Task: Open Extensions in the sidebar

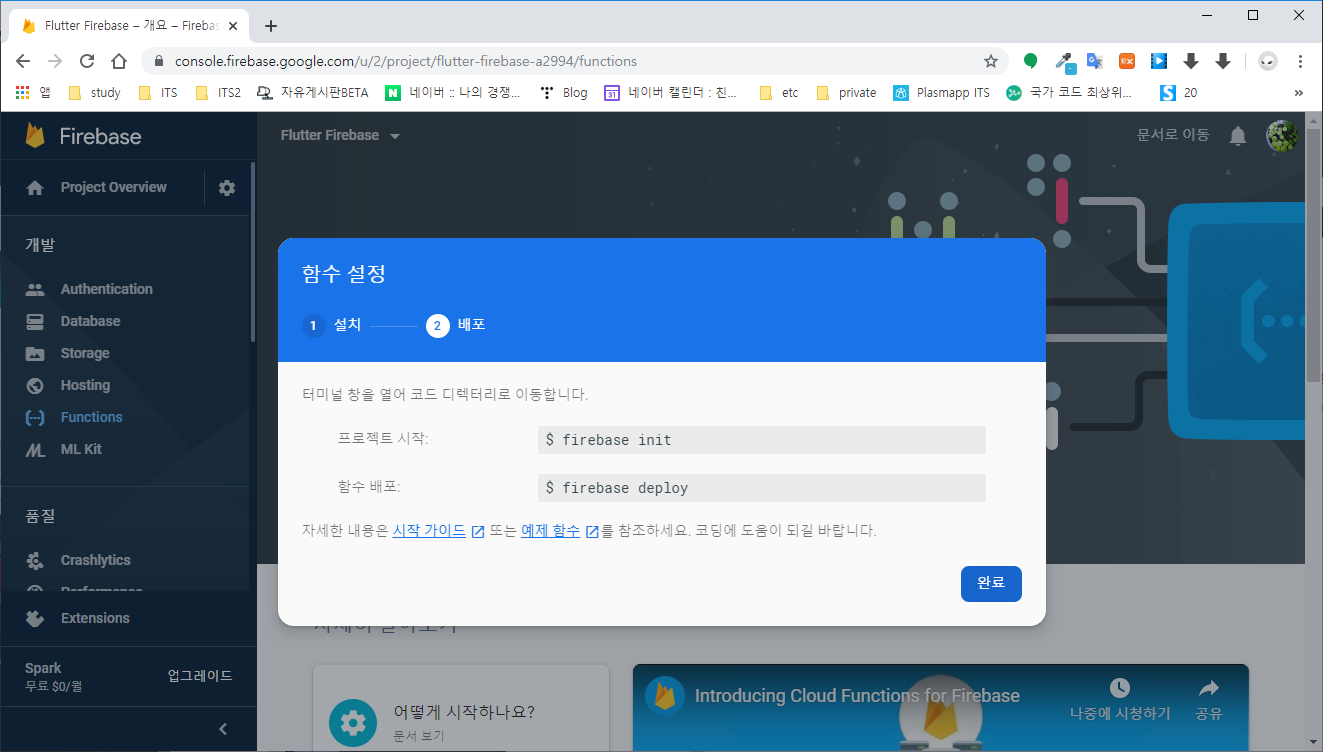Action: click(95, 618)
